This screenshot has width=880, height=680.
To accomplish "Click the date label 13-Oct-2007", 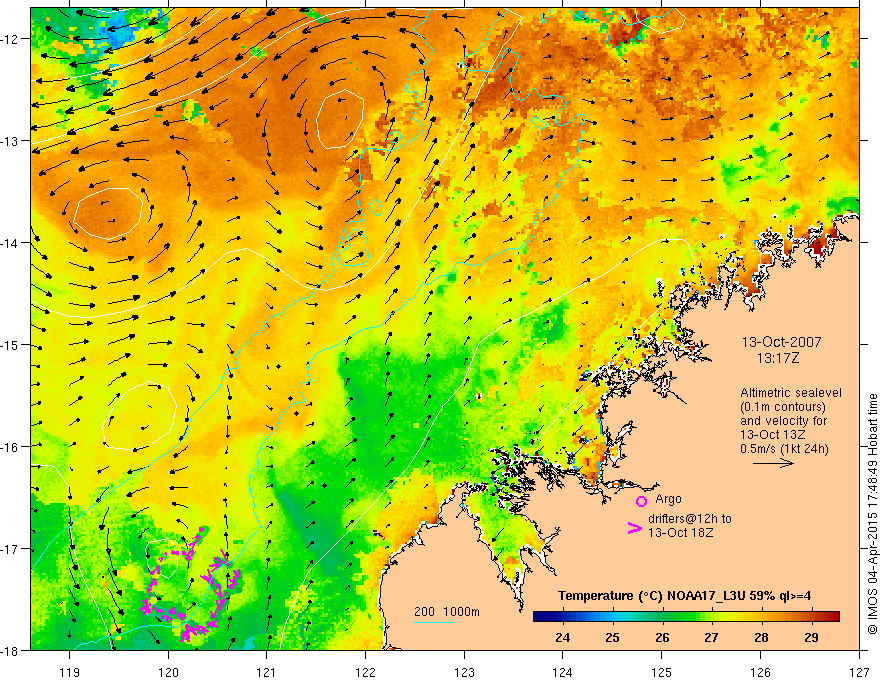I will [x=781, y=342].
